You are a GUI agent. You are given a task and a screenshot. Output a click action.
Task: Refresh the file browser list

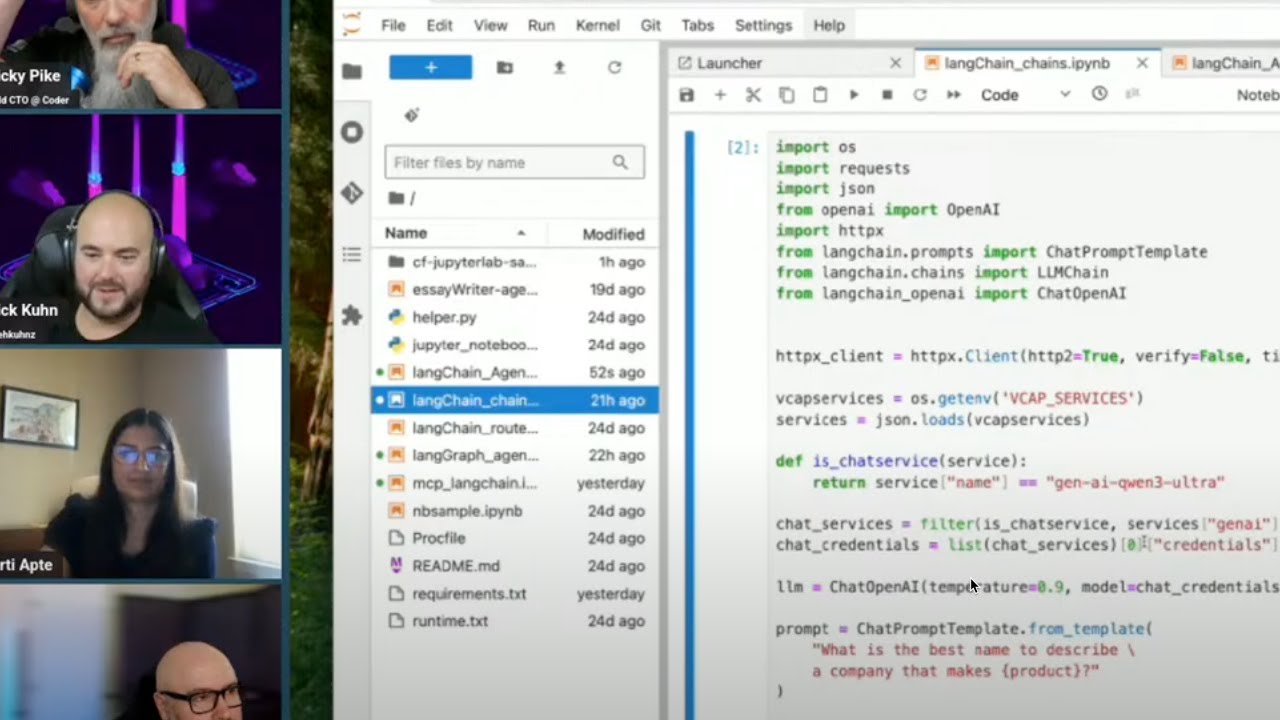click(614, 67)
